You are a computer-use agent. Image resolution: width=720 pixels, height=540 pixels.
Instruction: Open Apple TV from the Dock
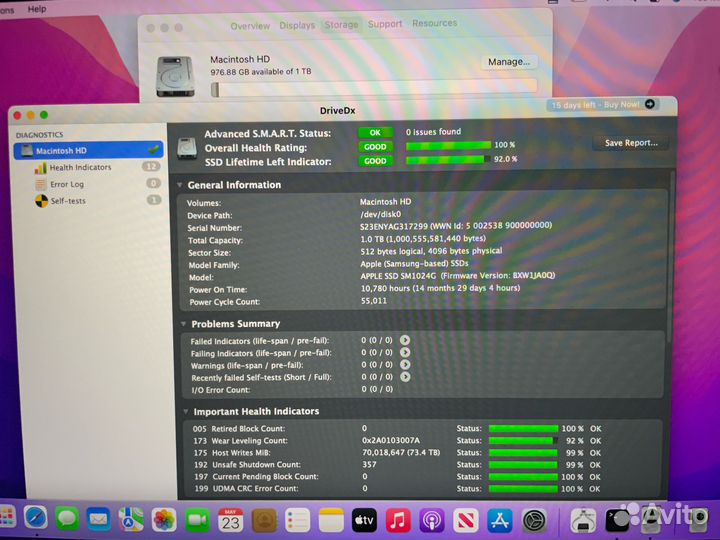point(365,521)
